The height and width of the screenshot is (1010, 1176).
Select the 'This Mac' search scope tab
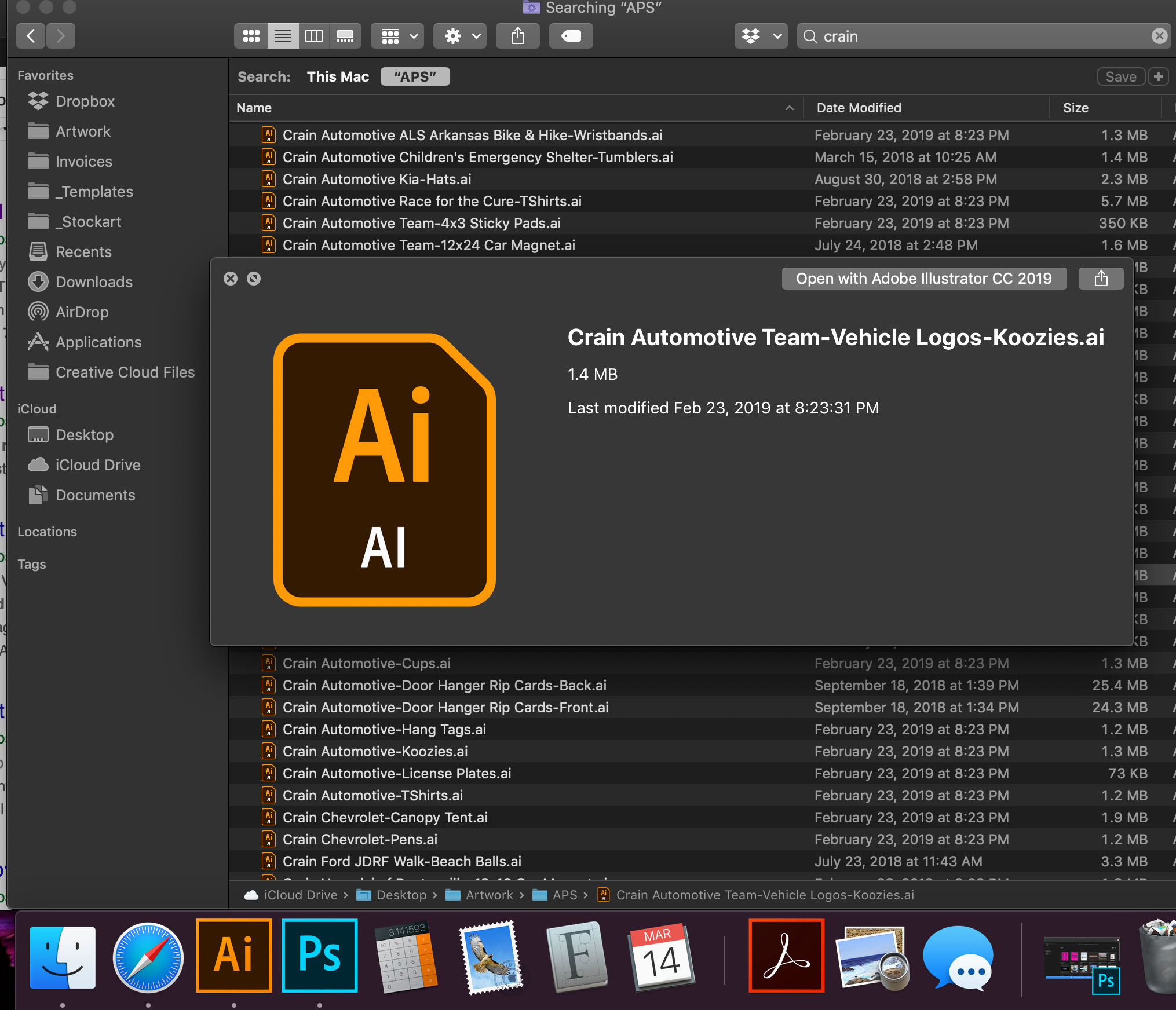pyautogui.click(x=338, y=77)
